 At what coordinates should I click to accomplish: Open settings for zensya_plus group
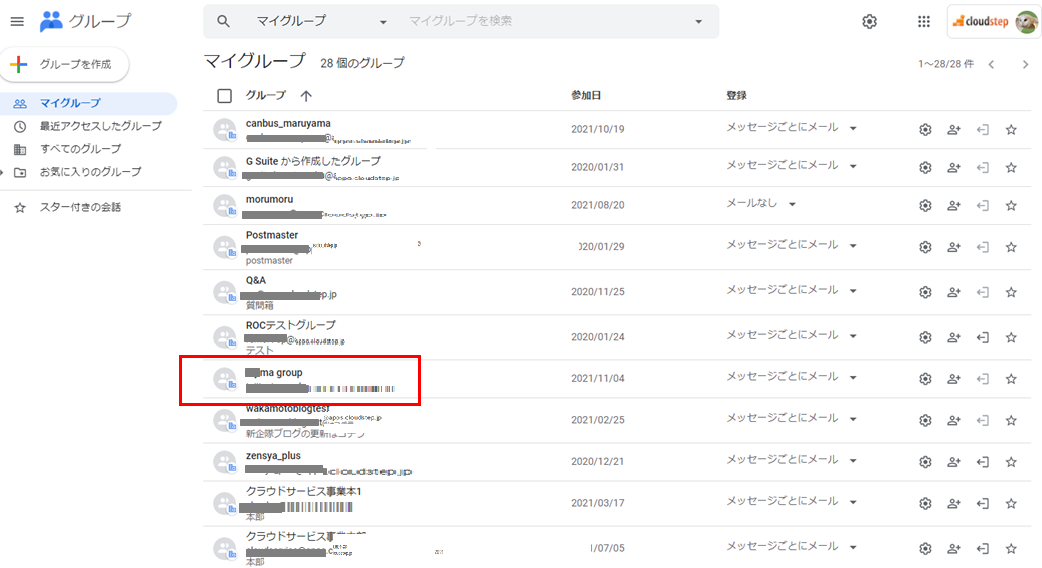pos(925,462)
